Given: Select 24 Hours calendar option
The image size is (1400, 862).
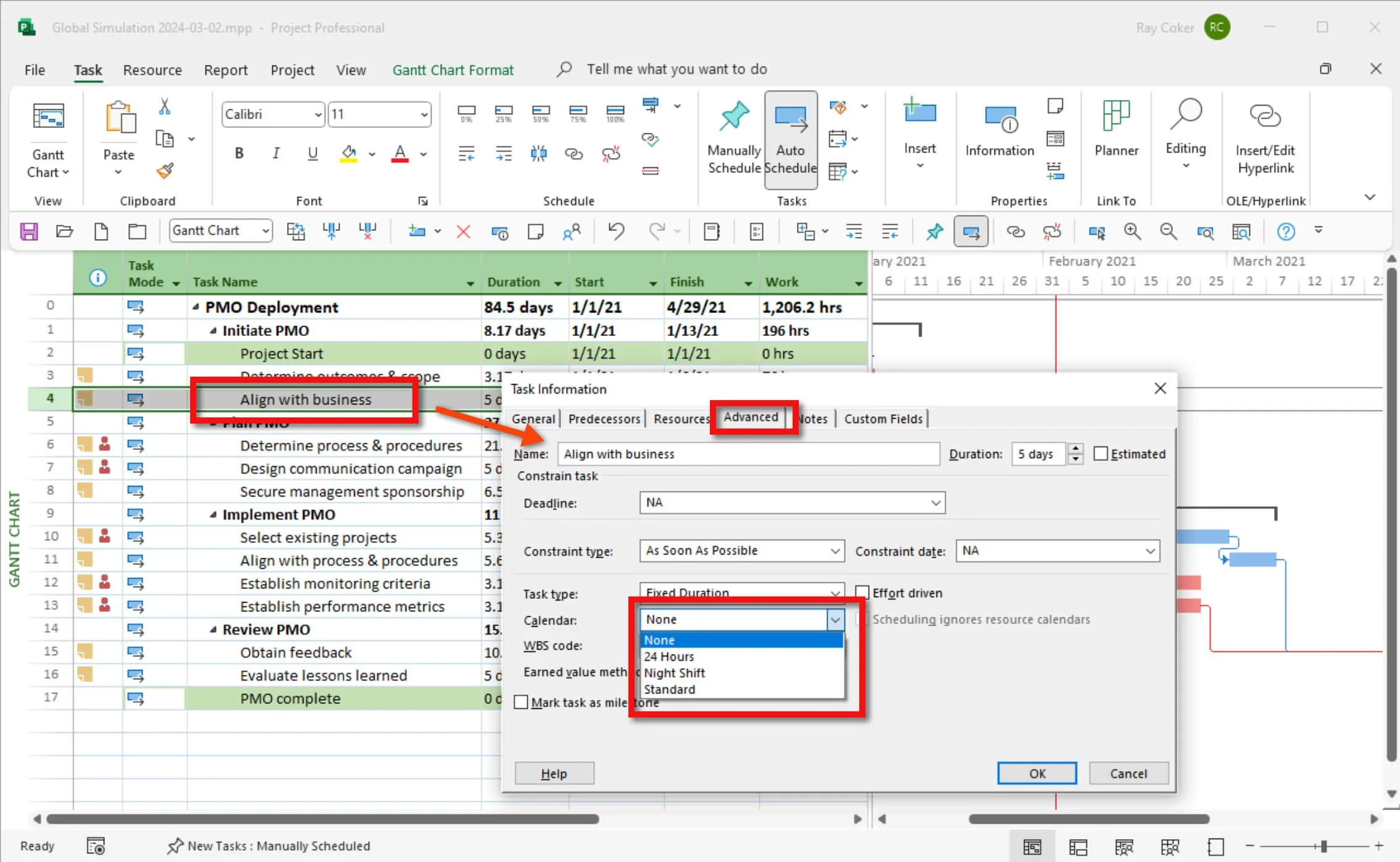Looking at the screenshot, I should tap(743, 656).
